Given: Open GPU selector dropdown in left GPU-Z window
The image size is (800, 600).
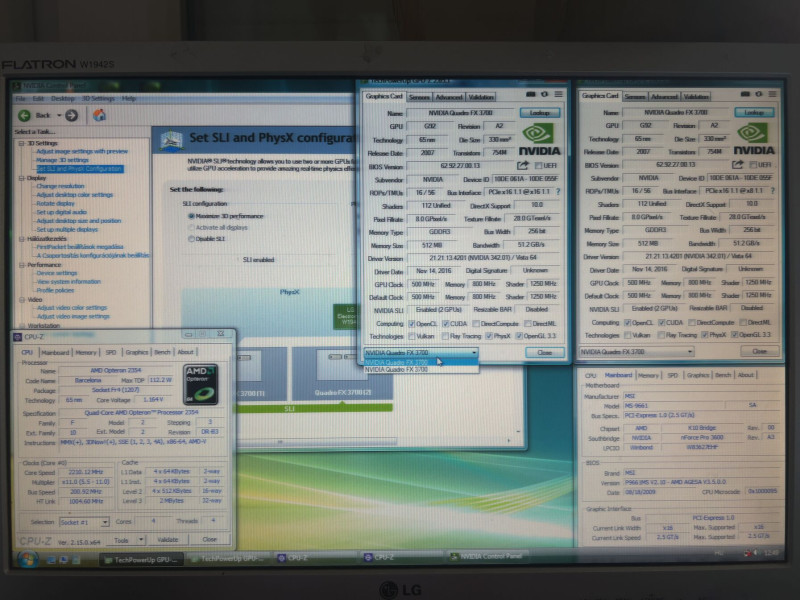Looking at the screenshot, I should 421,352.
